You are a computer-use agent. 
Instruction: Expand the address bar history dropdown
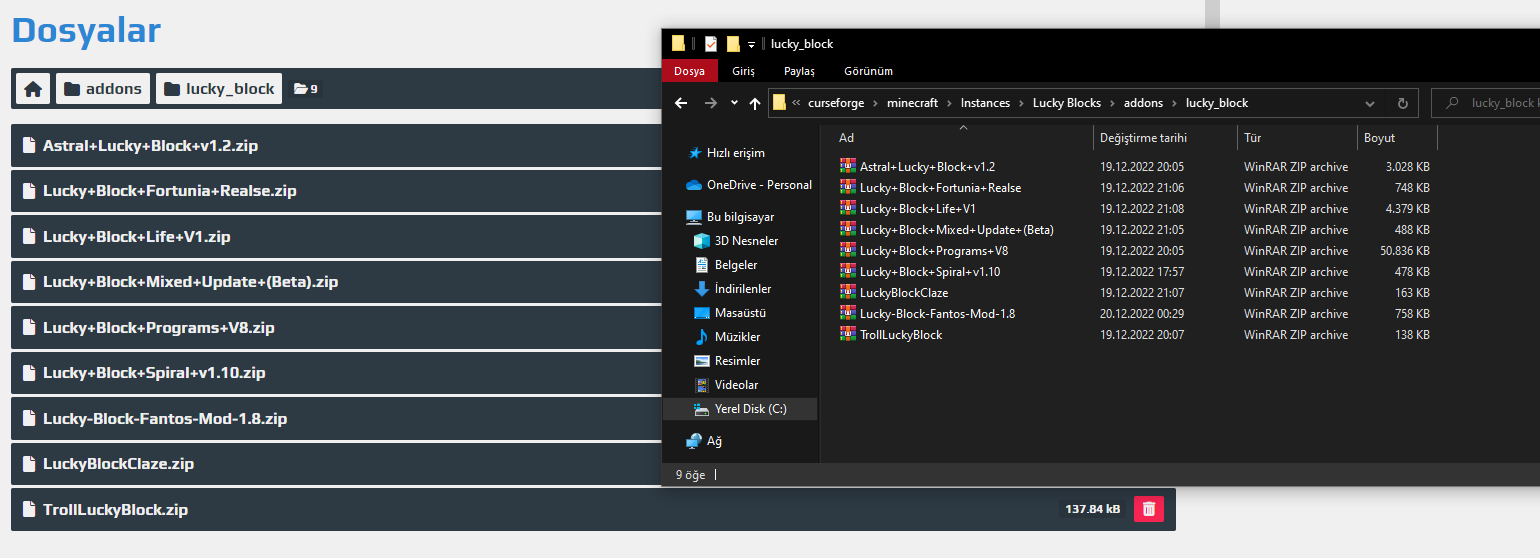coord(1369,103)
